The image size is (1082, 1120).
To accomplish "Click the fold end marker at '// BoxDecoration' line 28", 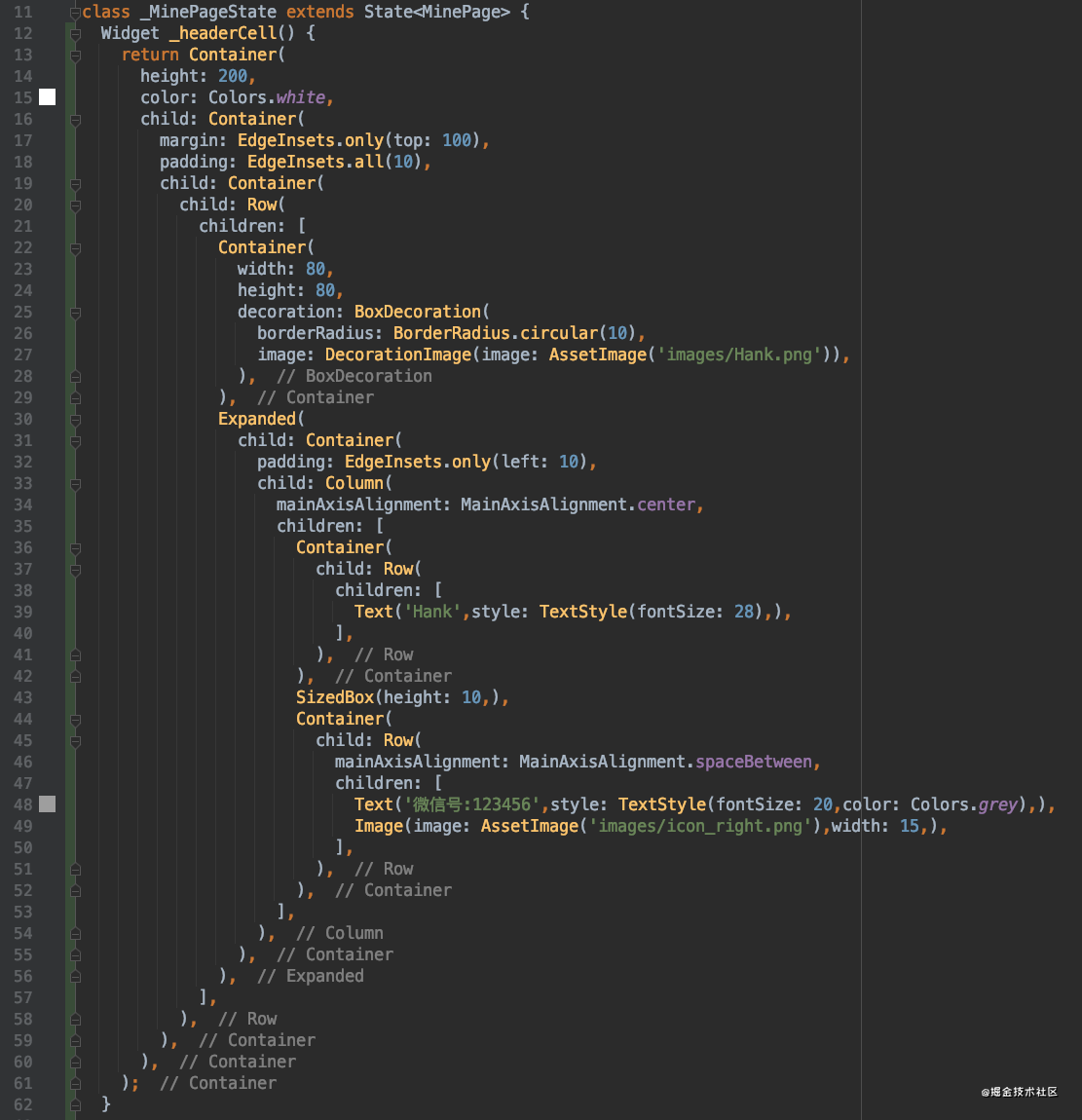I will [x=75, y=377].
